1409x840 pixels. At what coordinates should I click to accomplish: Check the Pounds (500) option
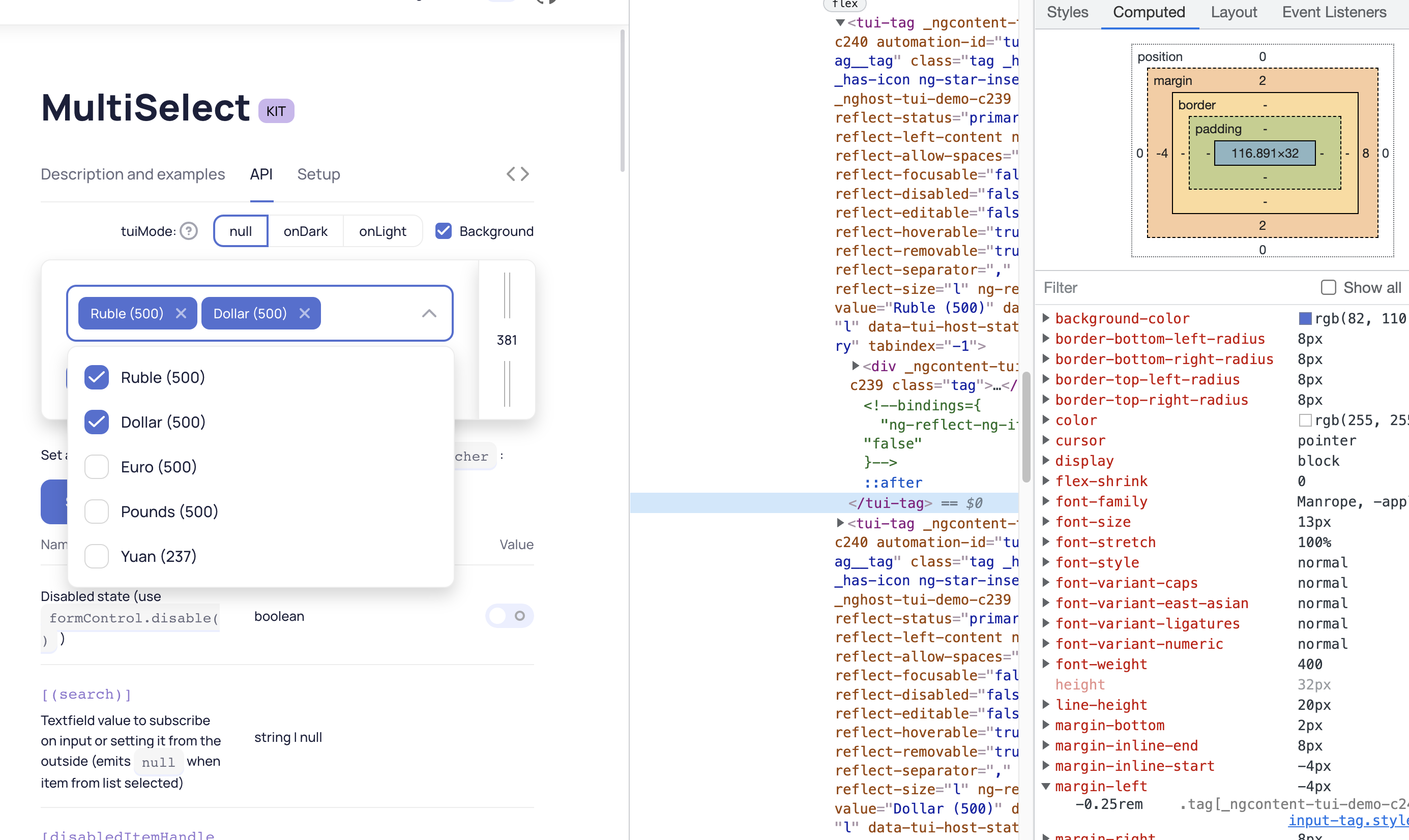coord(97,511)
